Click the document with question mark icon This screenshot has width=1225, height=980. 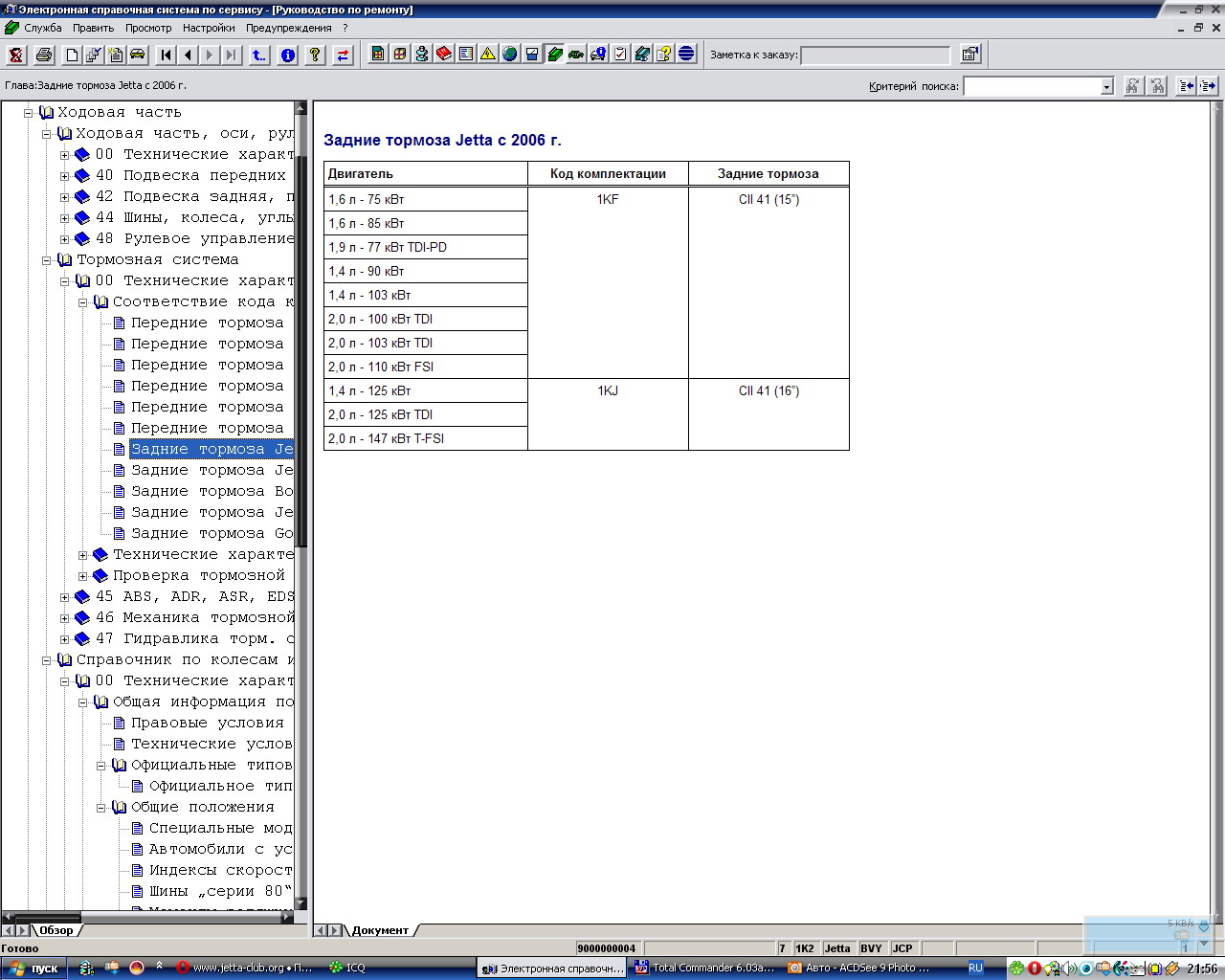664,55
